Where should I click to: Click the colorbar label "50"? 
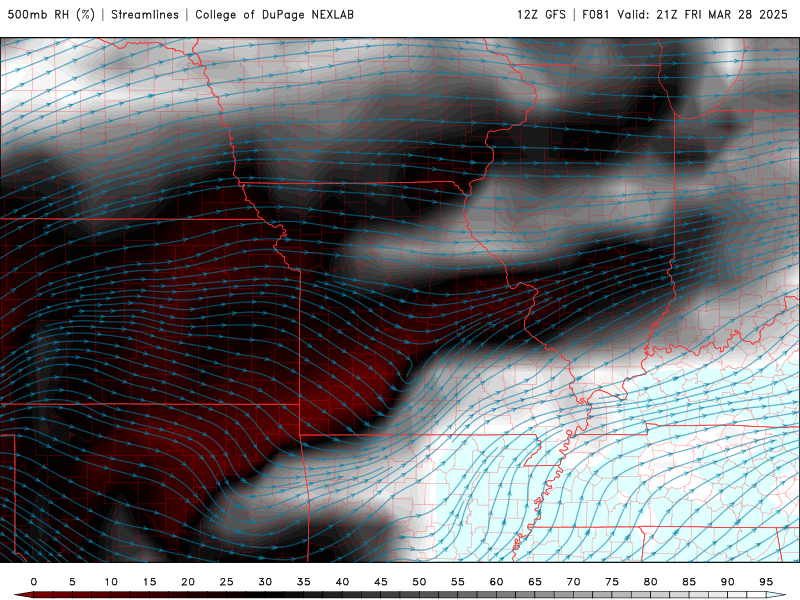419,582
